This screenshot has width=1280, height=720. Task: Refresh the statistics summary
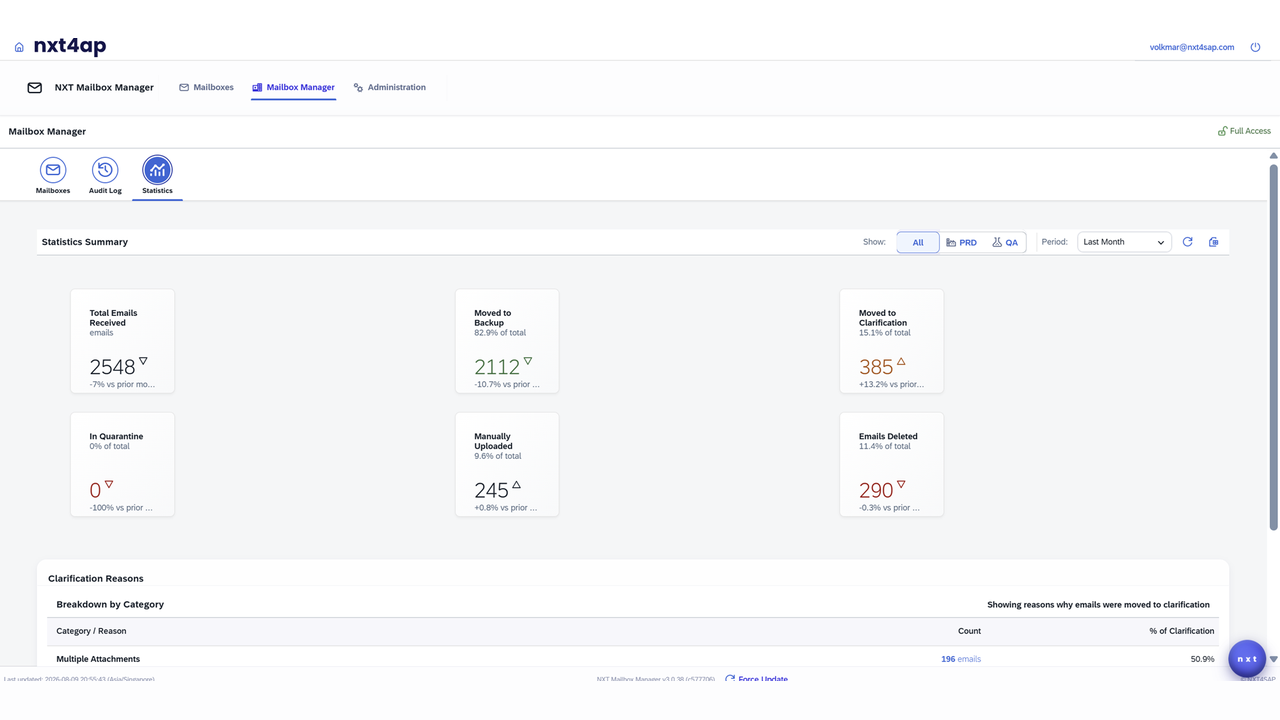click(1188, 242)
